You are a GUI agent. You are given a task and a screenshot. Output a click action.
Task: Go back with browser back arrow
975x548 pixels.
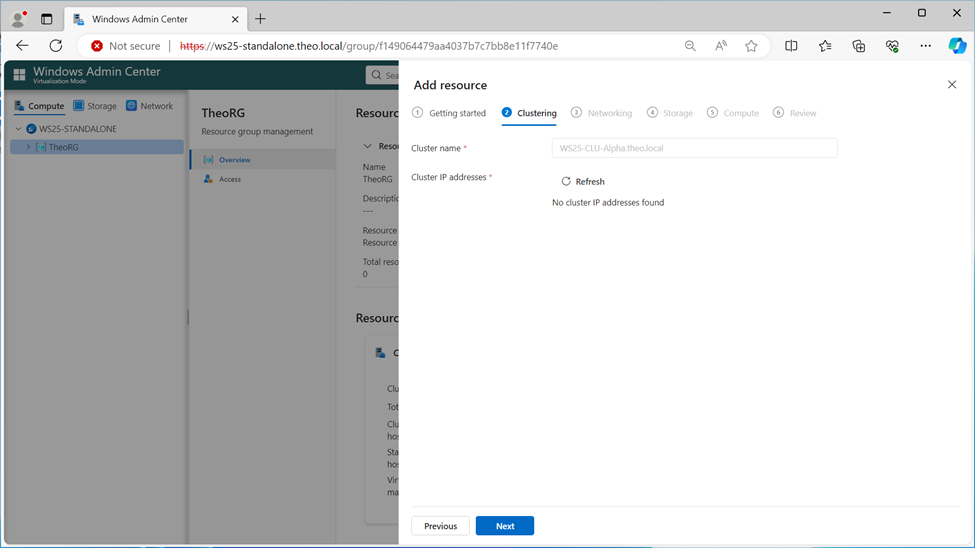click(22, 45)
